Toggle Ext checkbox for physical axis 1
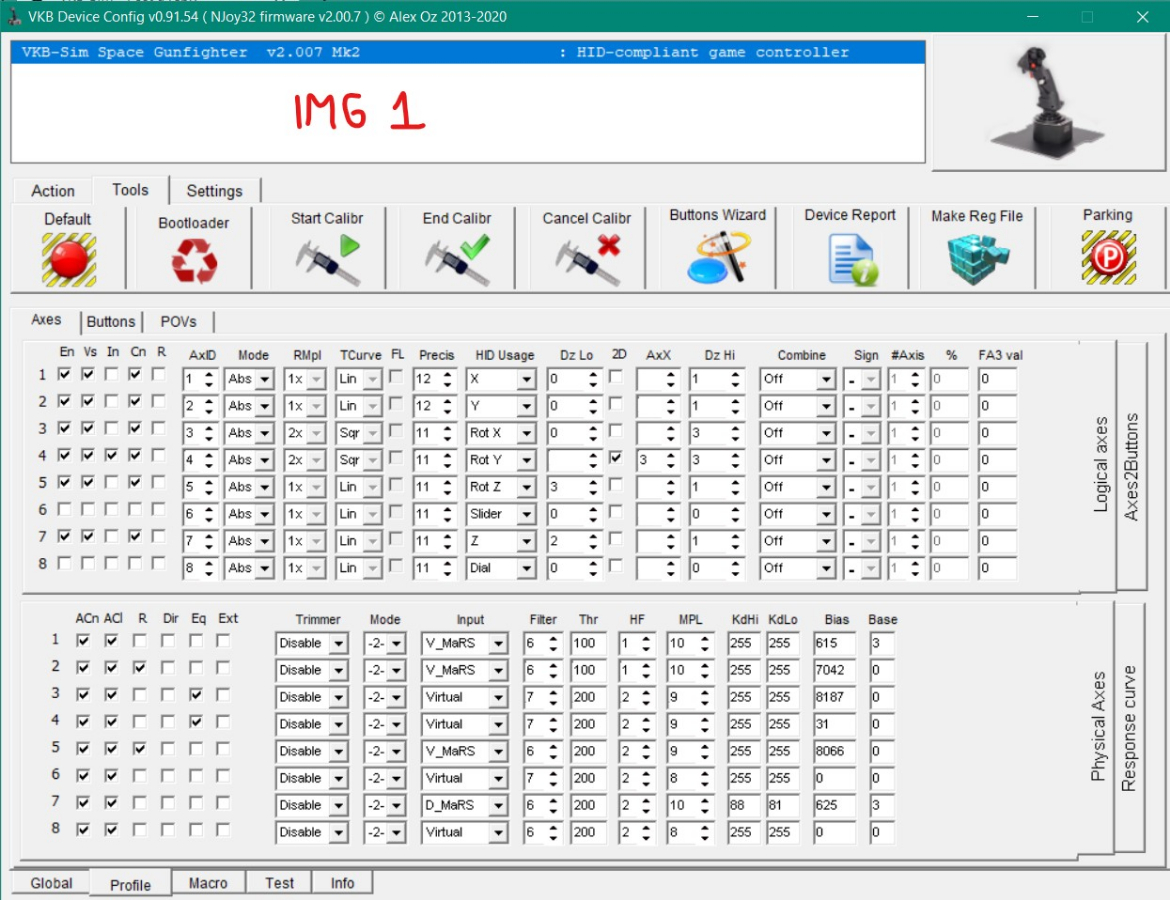The height and width of the screenshot is (900, 1170). (x=223, y=640)
